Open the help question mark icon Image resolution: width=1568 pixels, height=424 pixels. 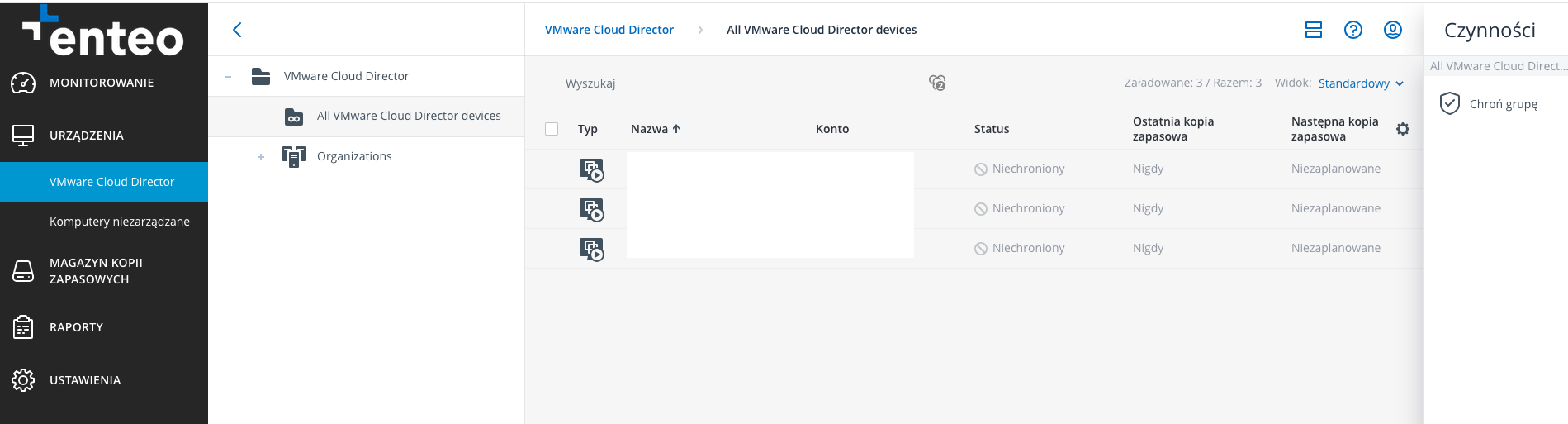[1353, 30]
